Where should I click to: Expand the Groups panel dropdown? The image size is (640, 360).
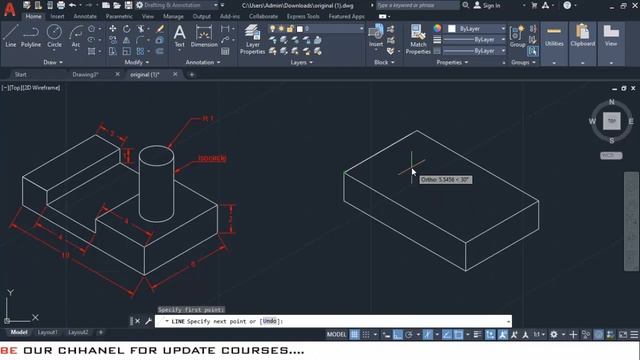tap(523, 62)
